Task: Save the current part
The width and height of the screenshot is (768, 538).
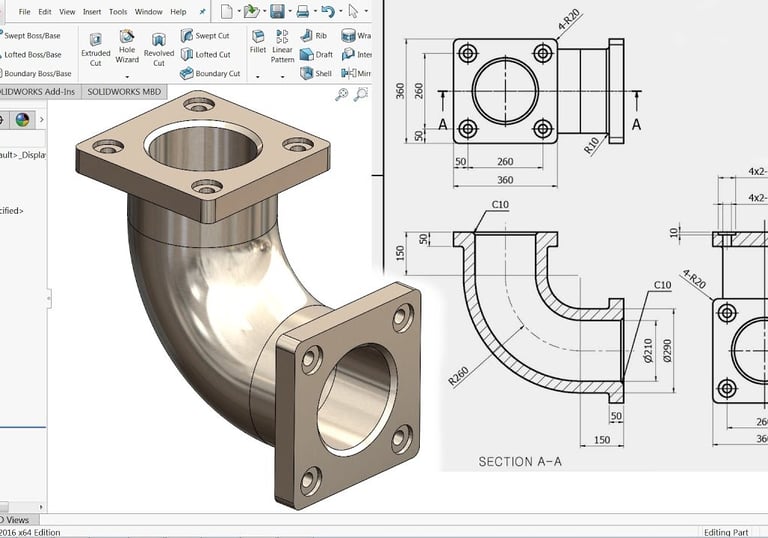Action: point(277,11)
